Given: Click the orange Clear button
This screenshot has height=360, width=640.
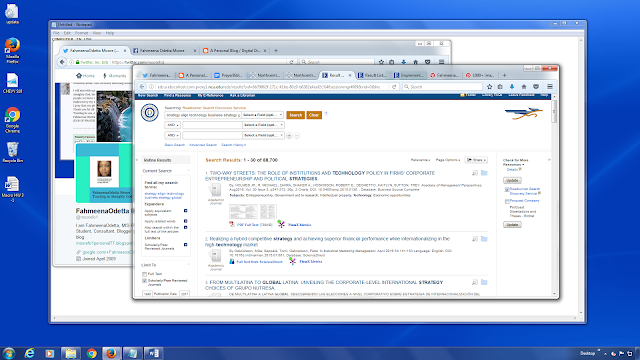Looking at the screenshot, I should coord(314,115).
